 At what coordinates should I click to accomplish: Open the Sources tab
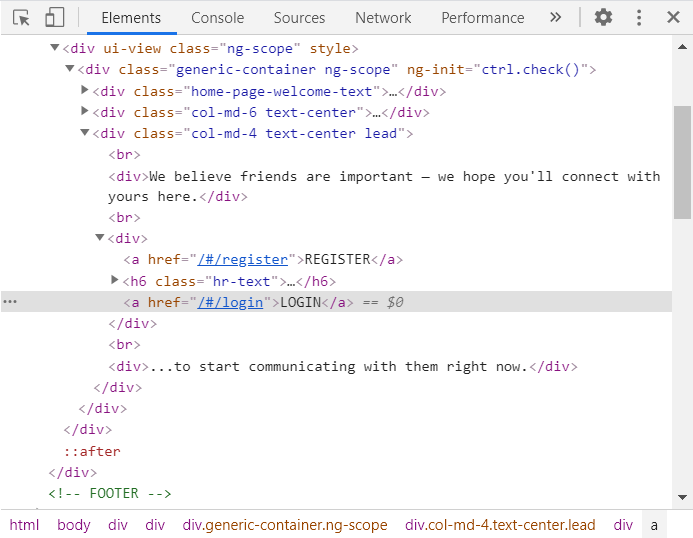tap(299, 18)
